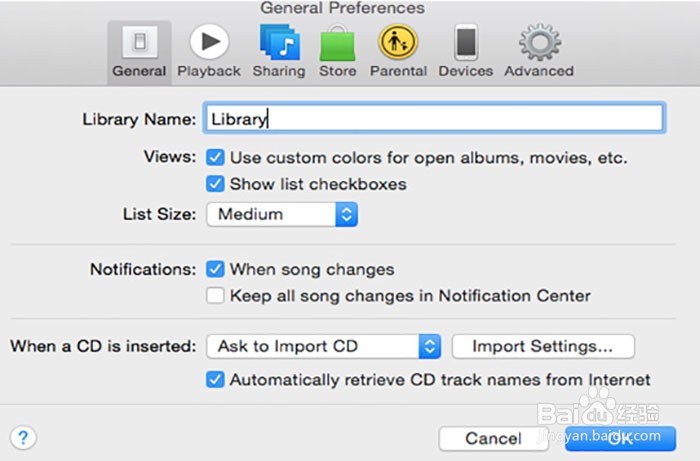Open the Store preferences icon
This screenshot has height=461, width=700.
[x=337, y=43]
